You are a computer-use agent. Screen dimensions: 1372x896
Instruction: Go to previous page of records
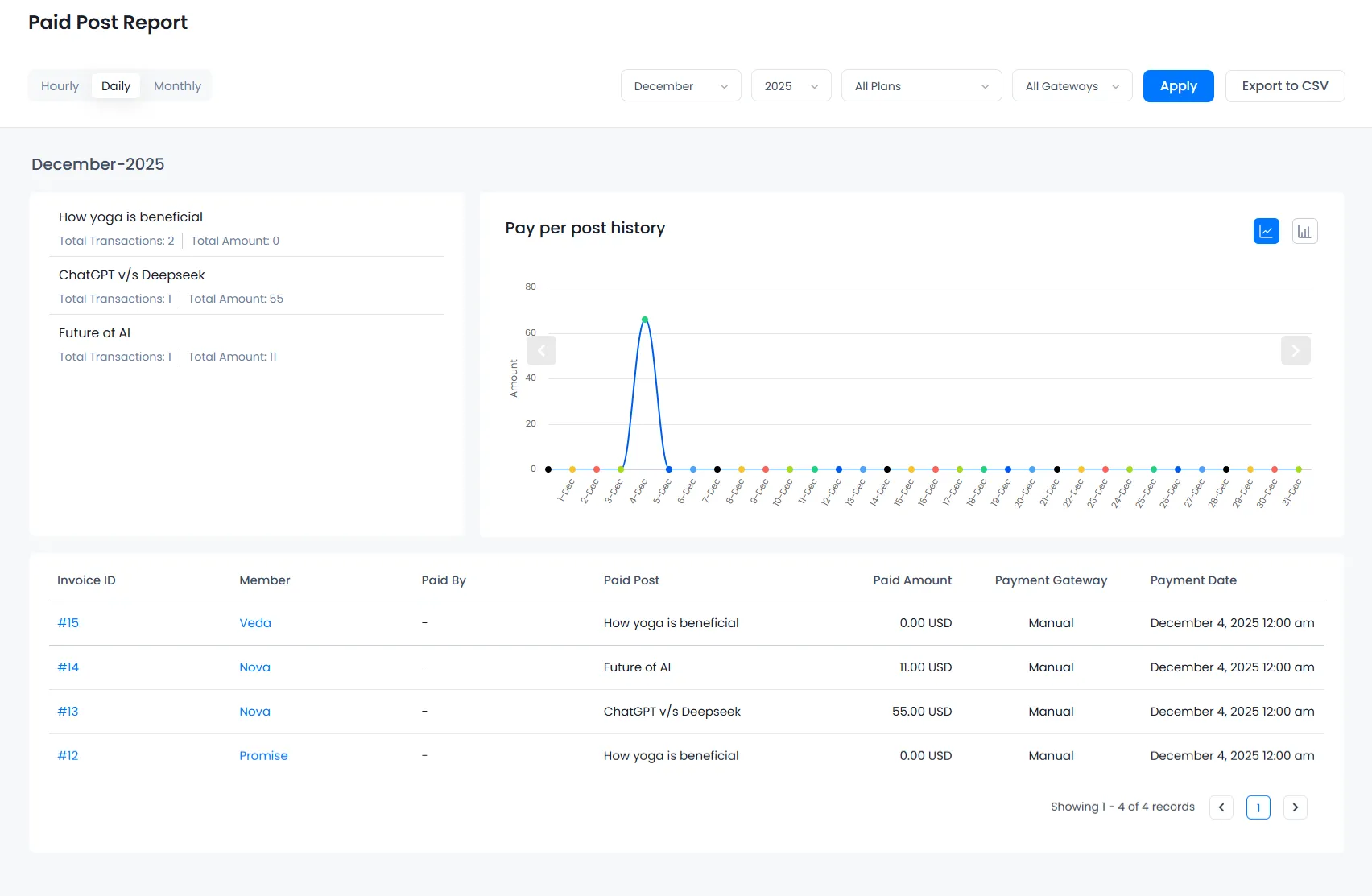pos(1221,807)
